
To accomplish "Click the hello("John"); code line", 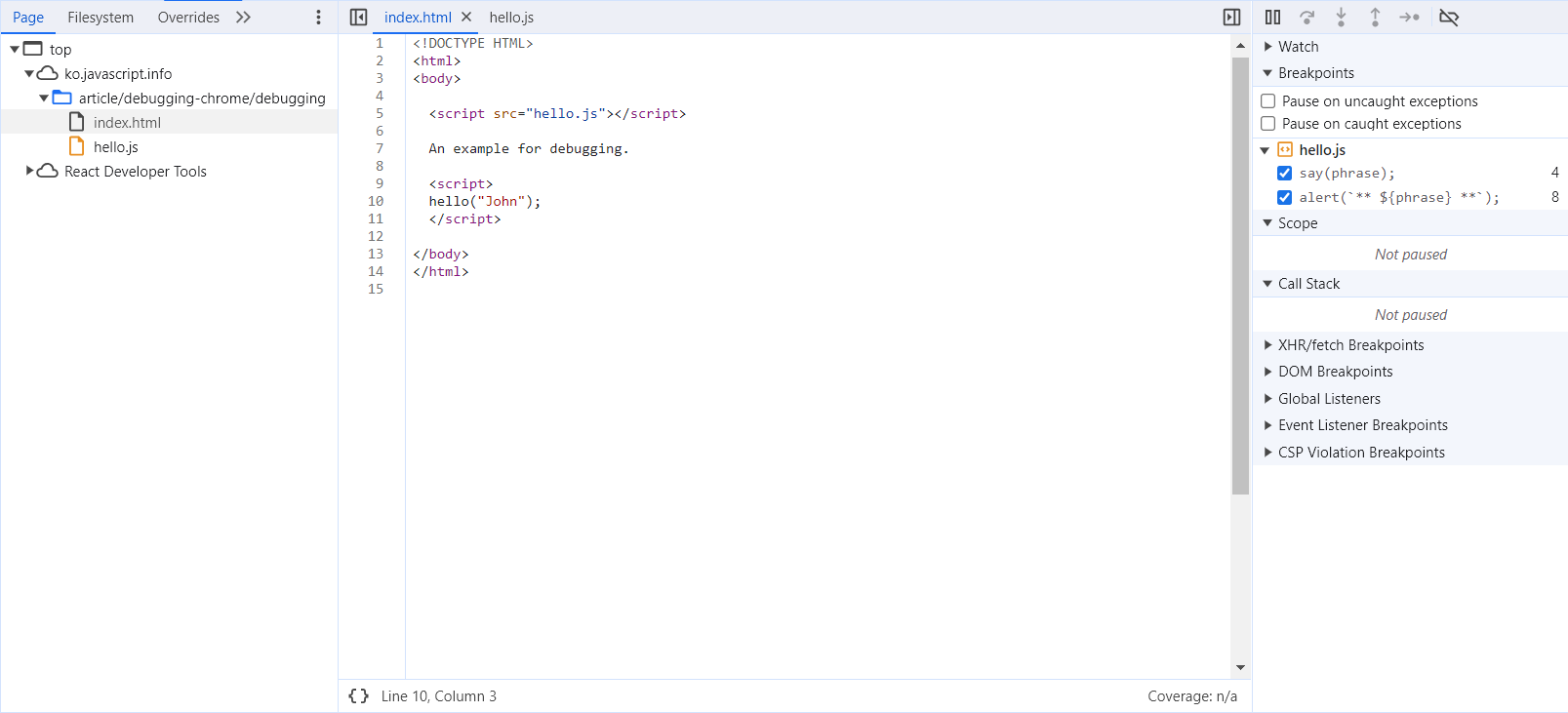I will (485, 201).
